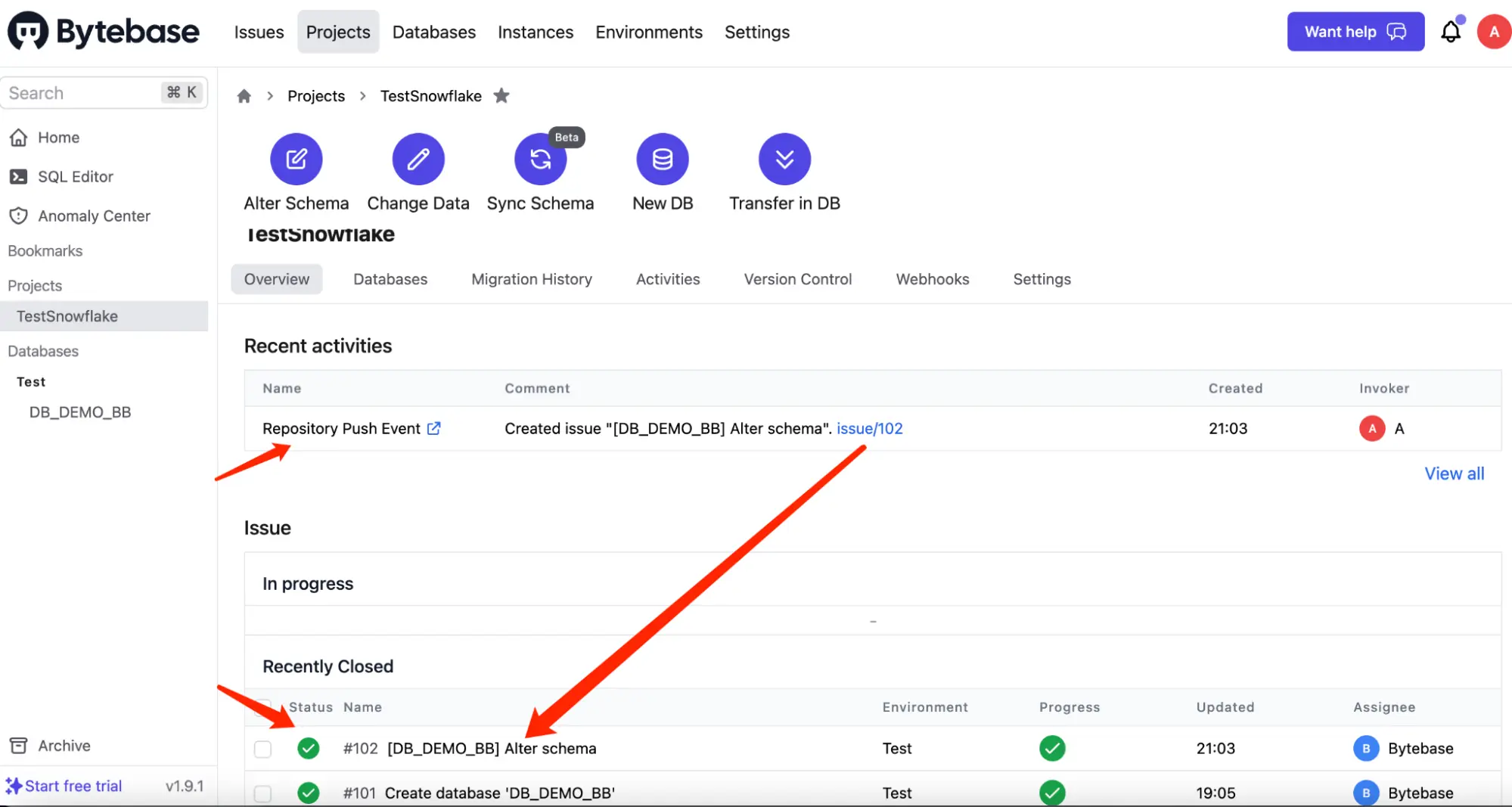Screen dimensions: 1512x807
Task: Click the chat icon in Want help button
Action: (1396, 32)
